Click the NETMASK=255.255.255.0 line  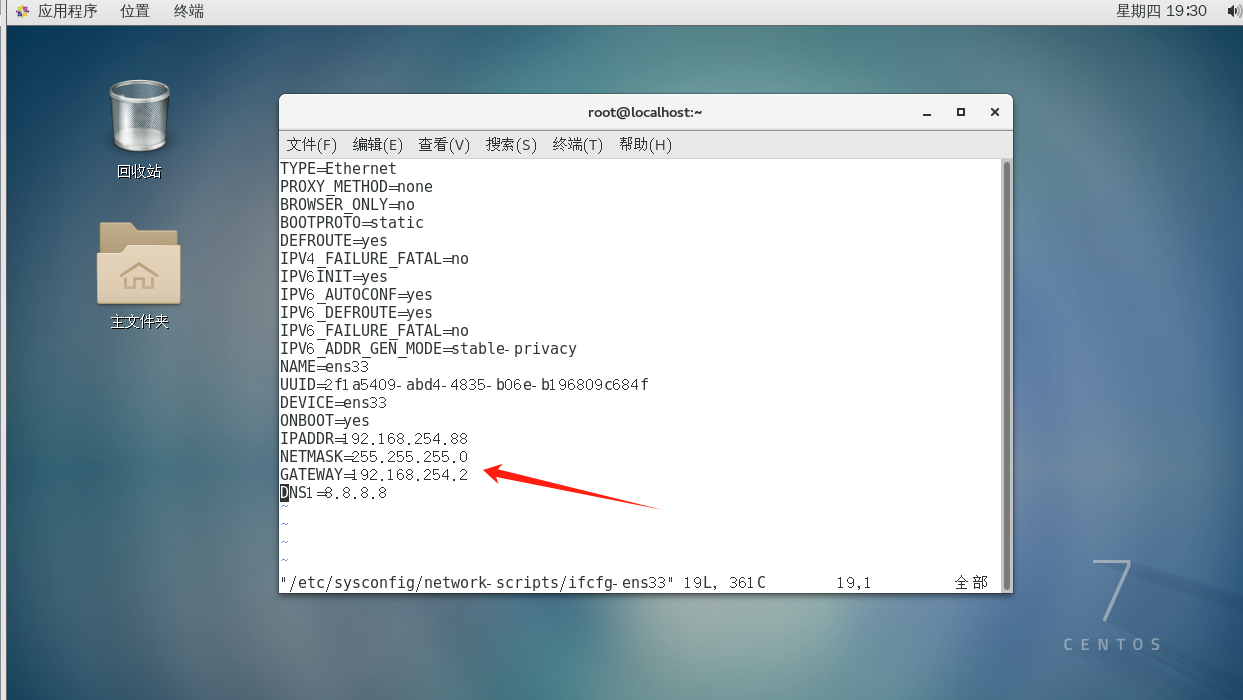click(x=374, y=457)
